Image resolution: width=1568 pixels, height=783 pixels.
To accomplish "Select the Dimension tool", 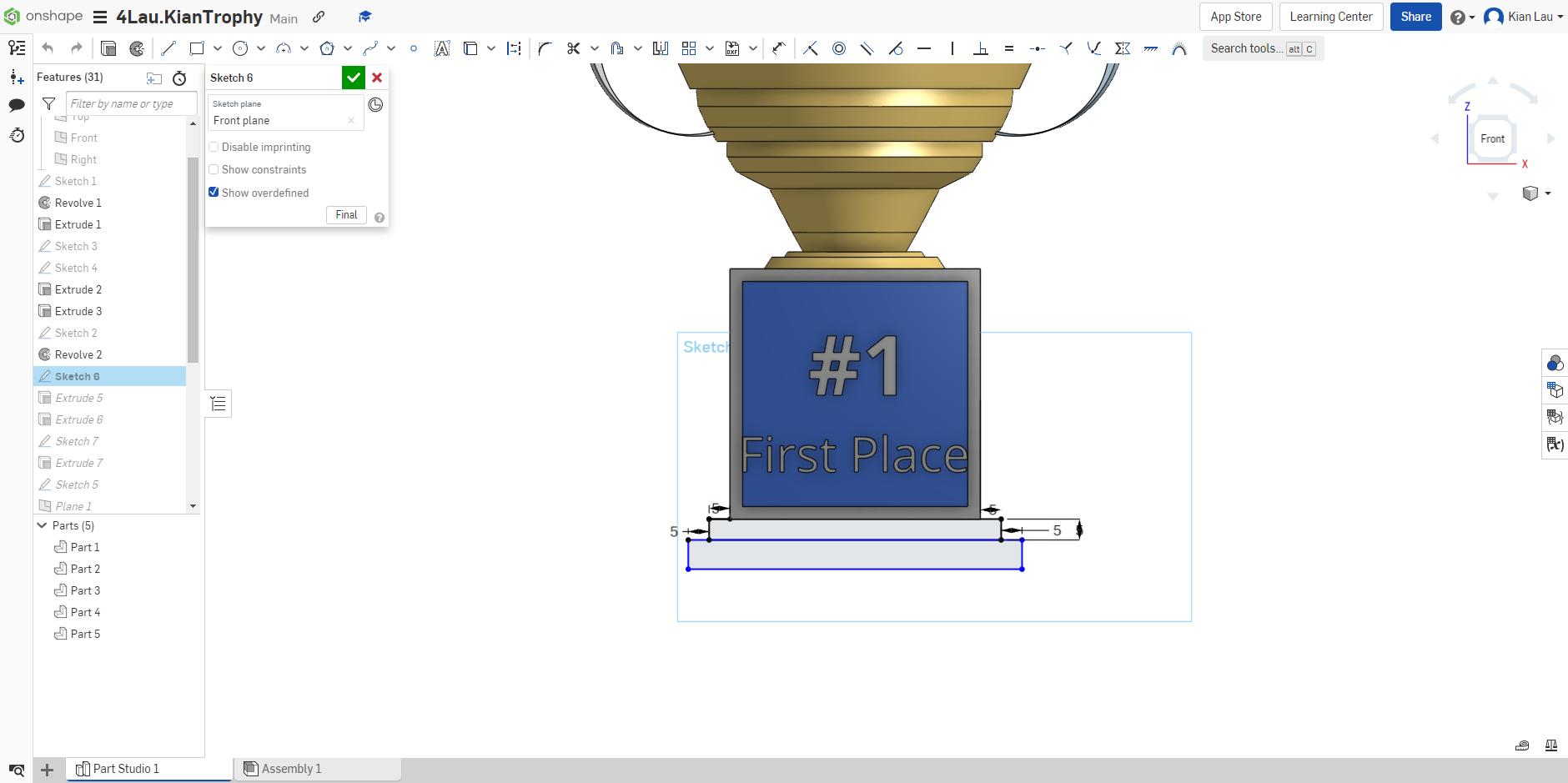I will [x=779, y=48].
